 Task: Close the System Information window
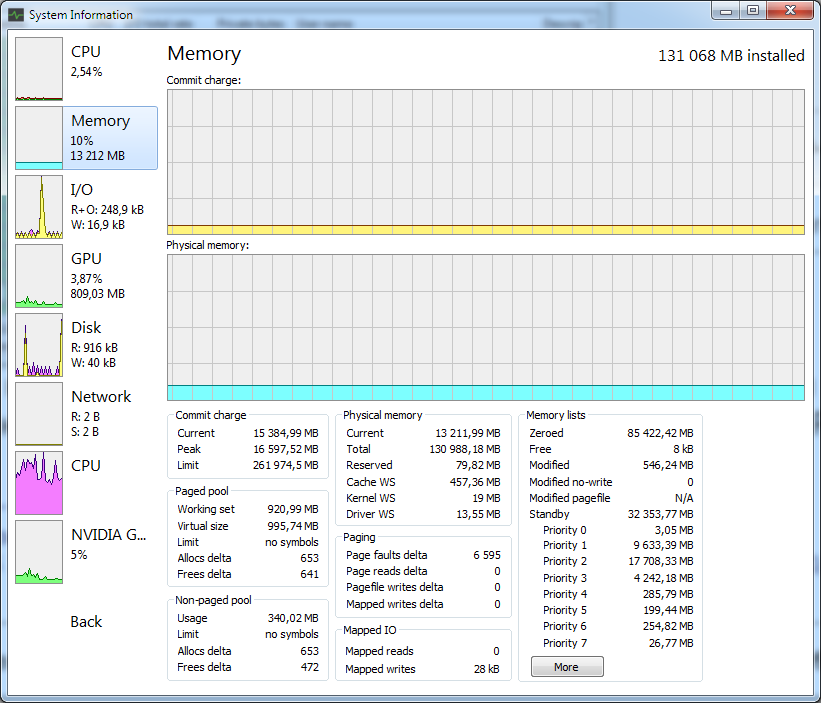pyautogui.click(x=789, y=11)
